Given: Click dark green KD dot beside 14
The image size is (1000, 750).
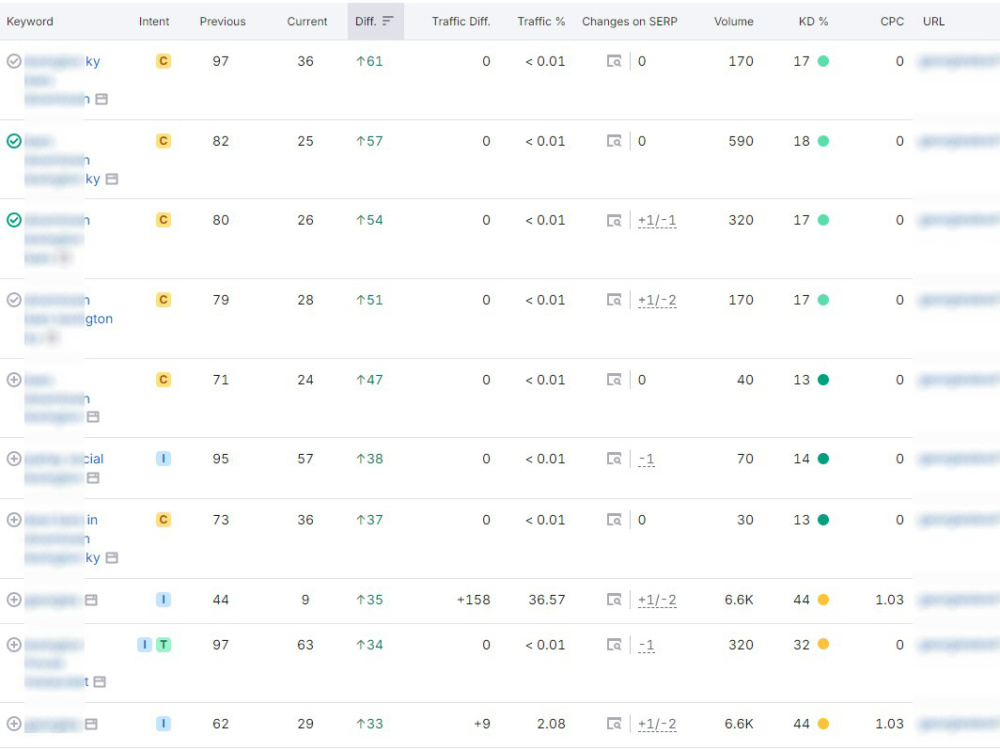Looking at the screenshot, I should coord(823,459).
